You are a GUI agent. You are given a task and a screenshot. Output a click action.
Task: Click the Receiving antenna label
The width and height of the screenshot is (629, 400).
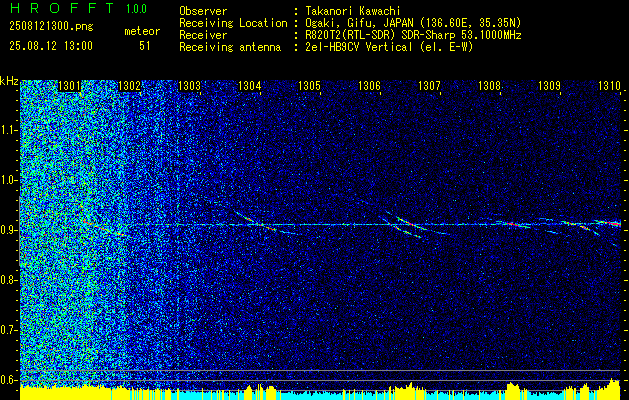point(230,47)
